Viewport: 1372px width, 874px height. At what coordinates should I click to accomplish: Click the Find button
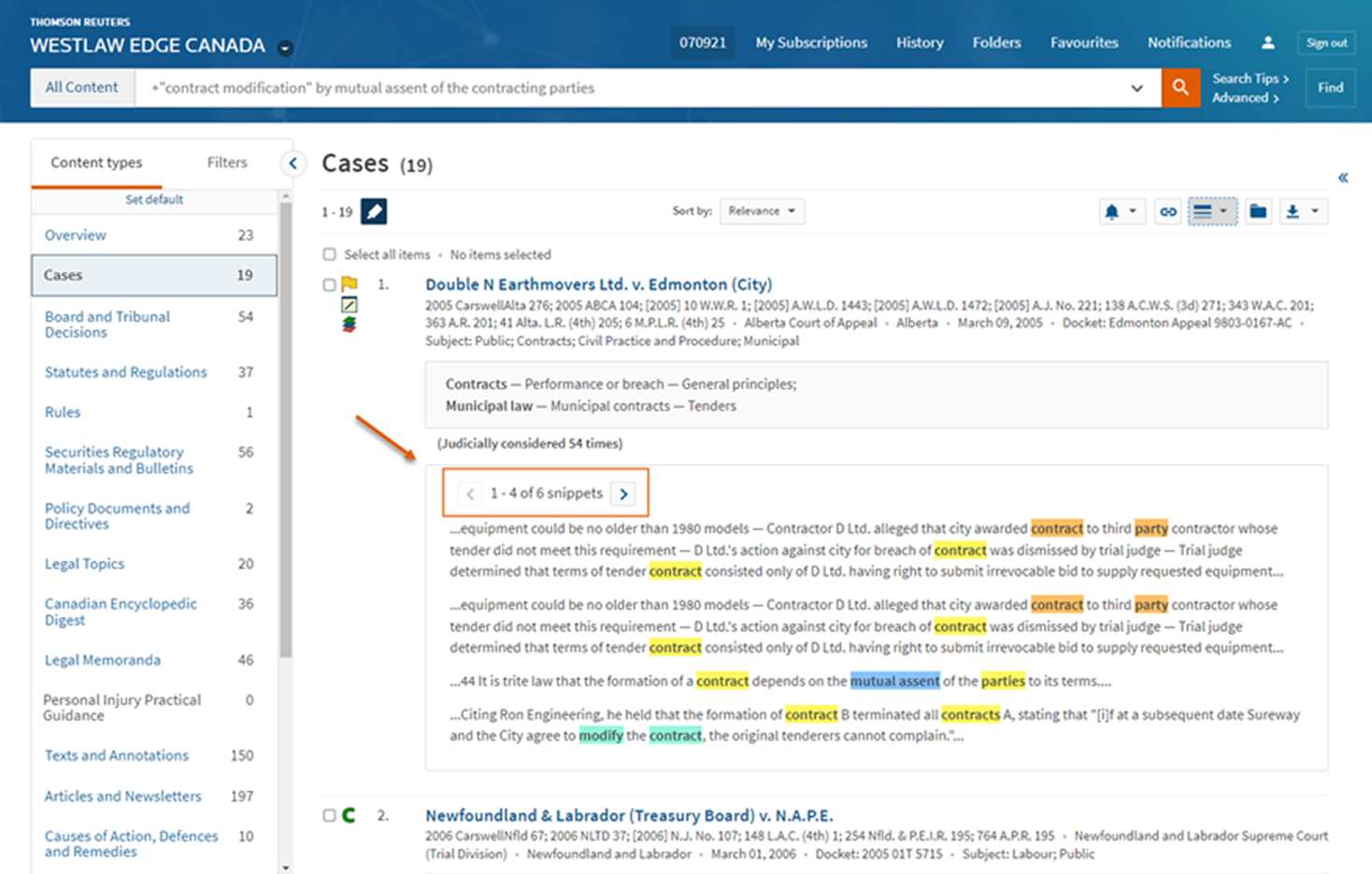[1330, 88]
